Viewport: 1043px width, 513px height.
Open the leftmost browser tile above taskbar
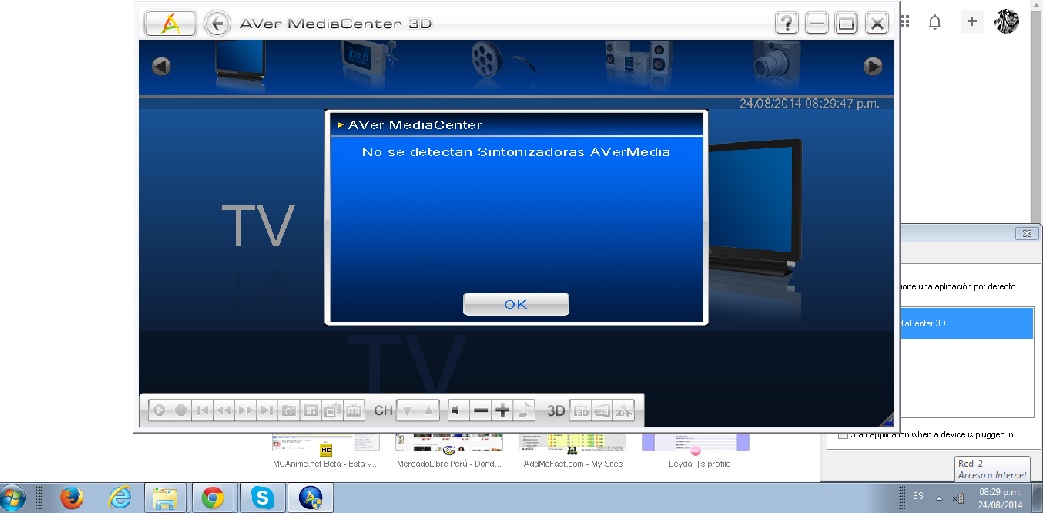326,450
